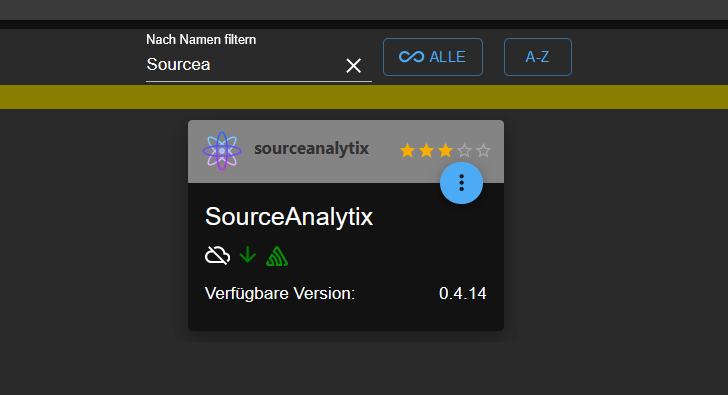Select the fifth rating star
The image size is (728, 395).
(483, 150)
